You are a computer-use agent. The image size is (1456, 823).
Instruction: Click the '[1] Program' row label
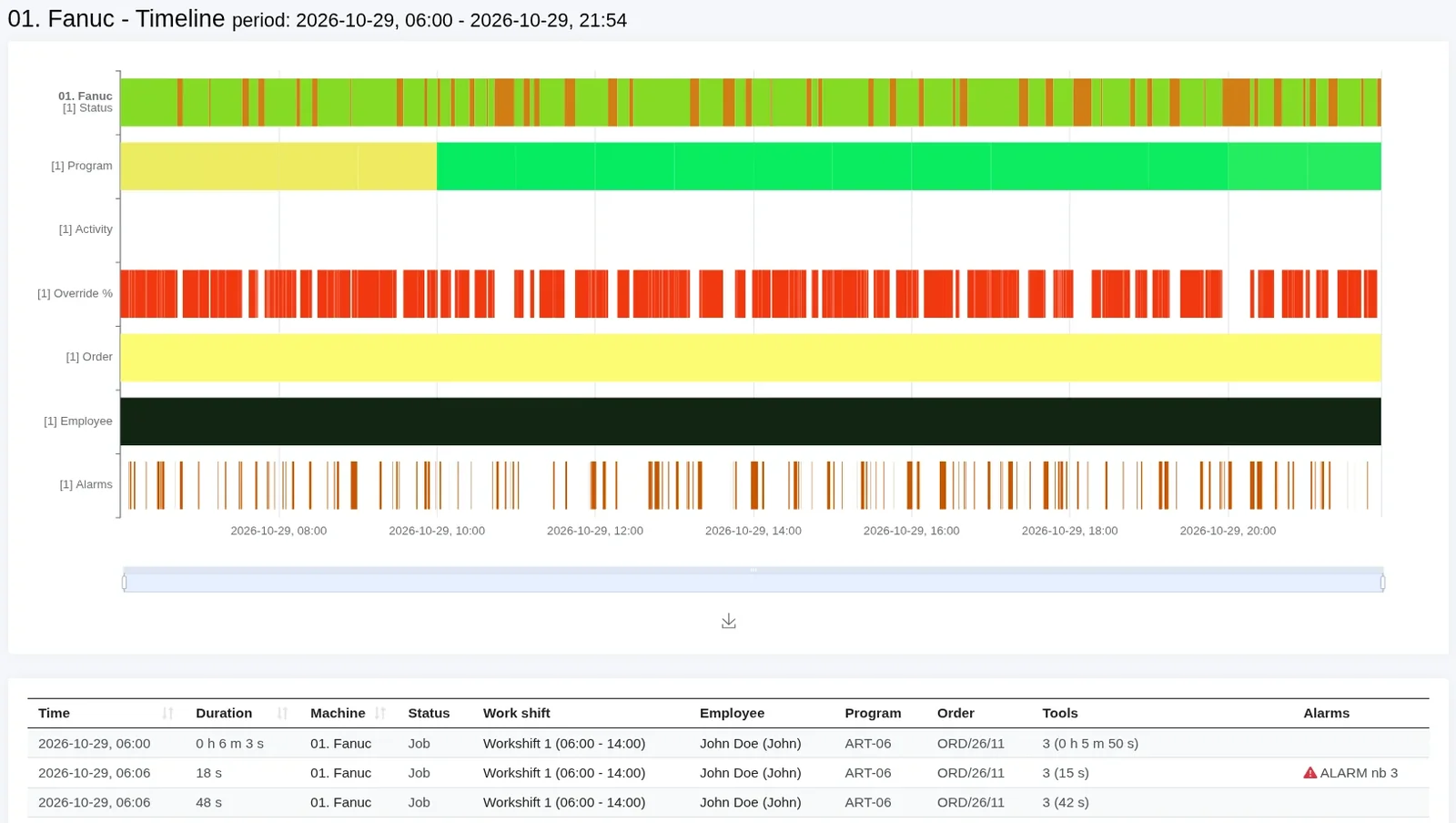pos(82,166)
